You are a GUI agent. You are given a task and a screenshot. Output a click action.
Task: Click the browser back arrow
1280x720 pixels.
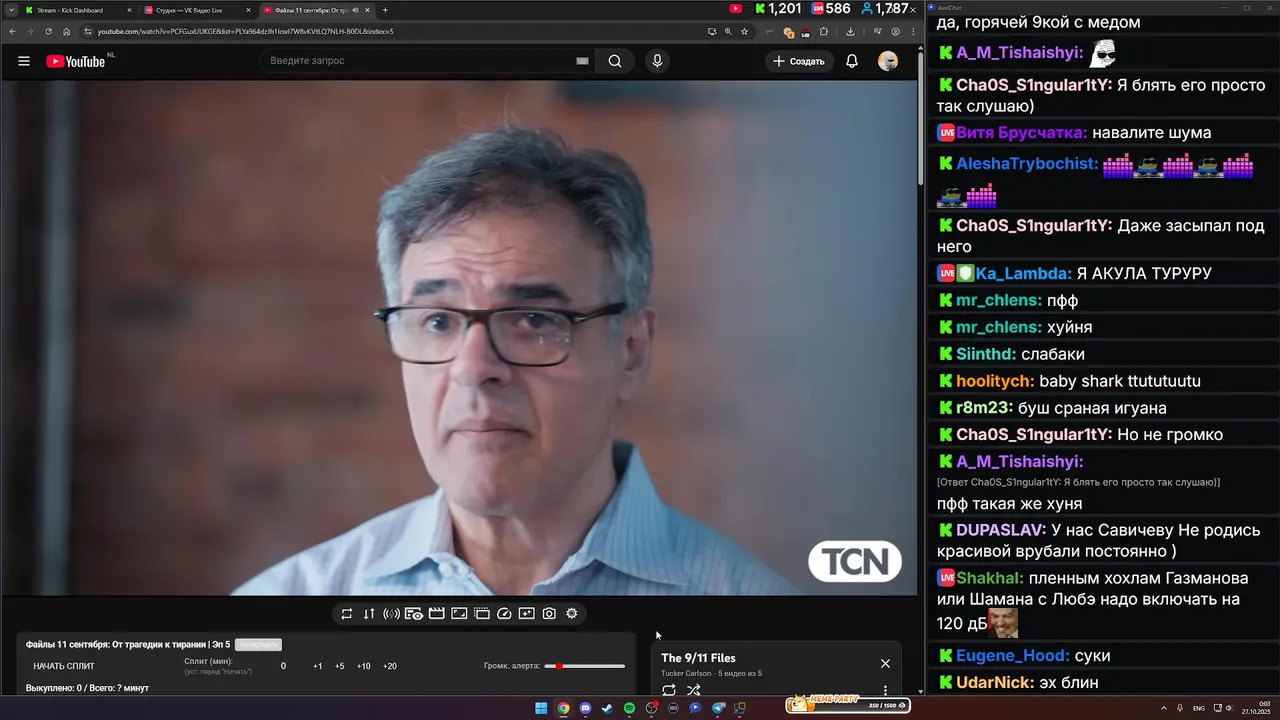click(x=12, y=31)
